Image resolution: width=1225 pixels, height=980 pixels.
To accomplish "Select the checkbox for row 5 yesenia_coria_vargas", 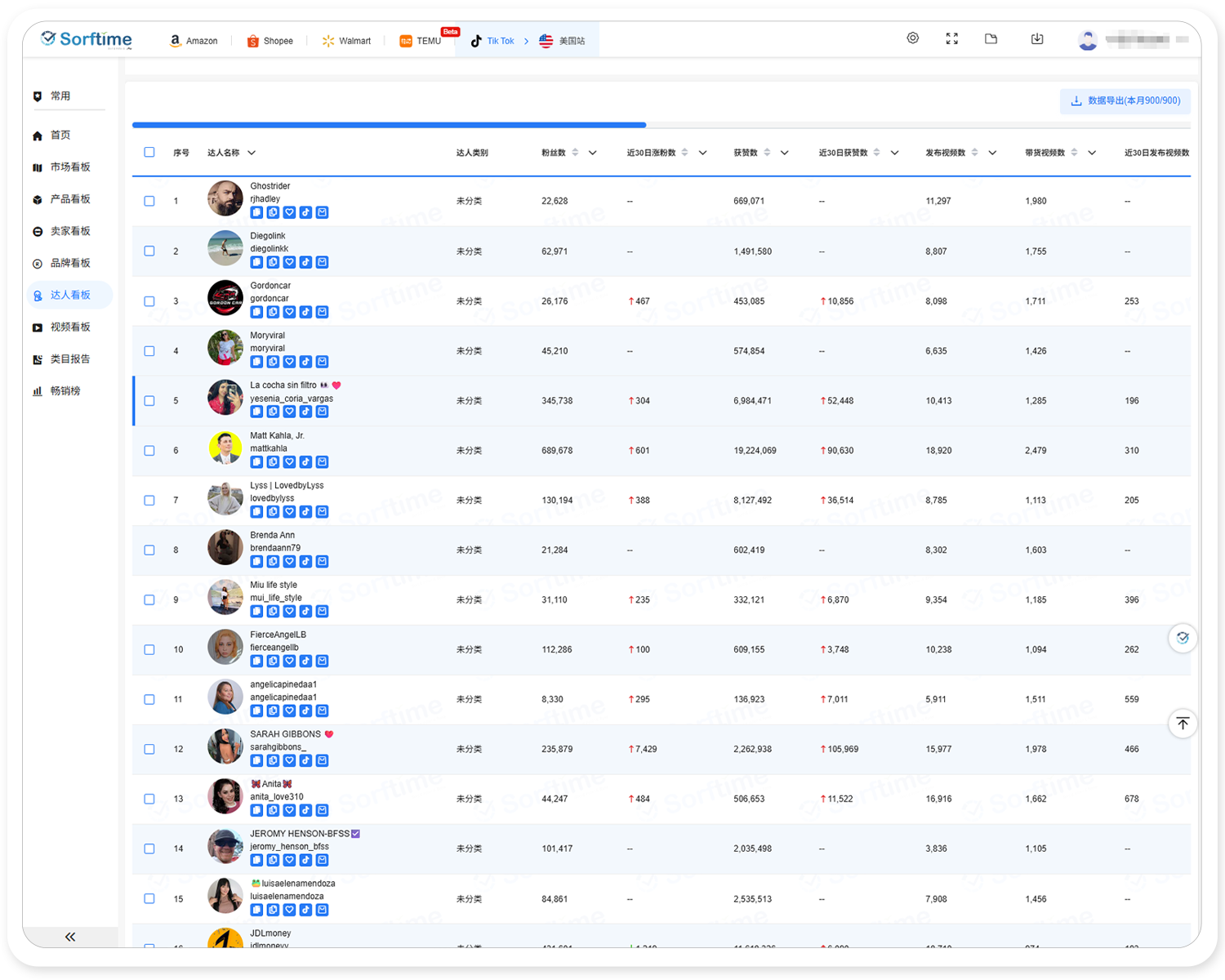I will tap(149, 401).
